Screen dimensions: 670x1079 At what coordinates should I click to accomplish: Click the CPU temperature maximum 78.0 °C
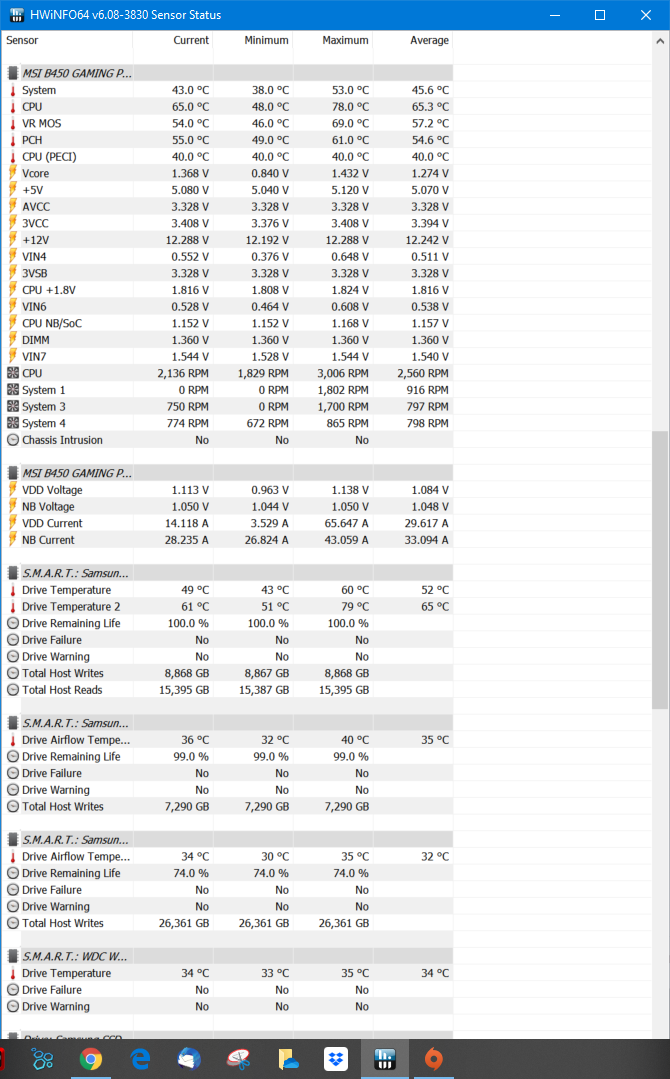point(350,107)
